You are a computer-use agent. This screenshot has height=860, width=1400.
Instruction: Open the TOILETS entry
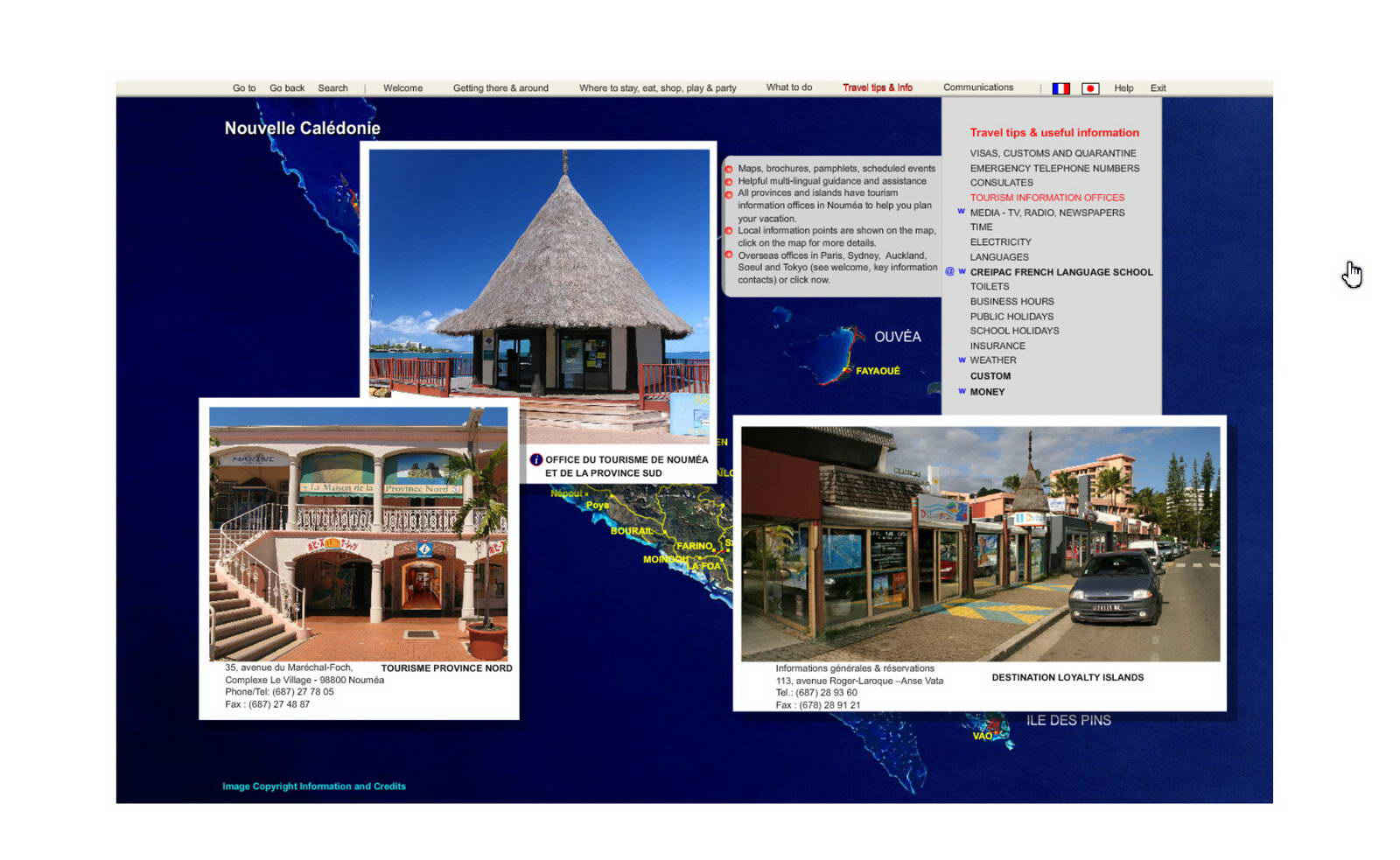[989, 286]
